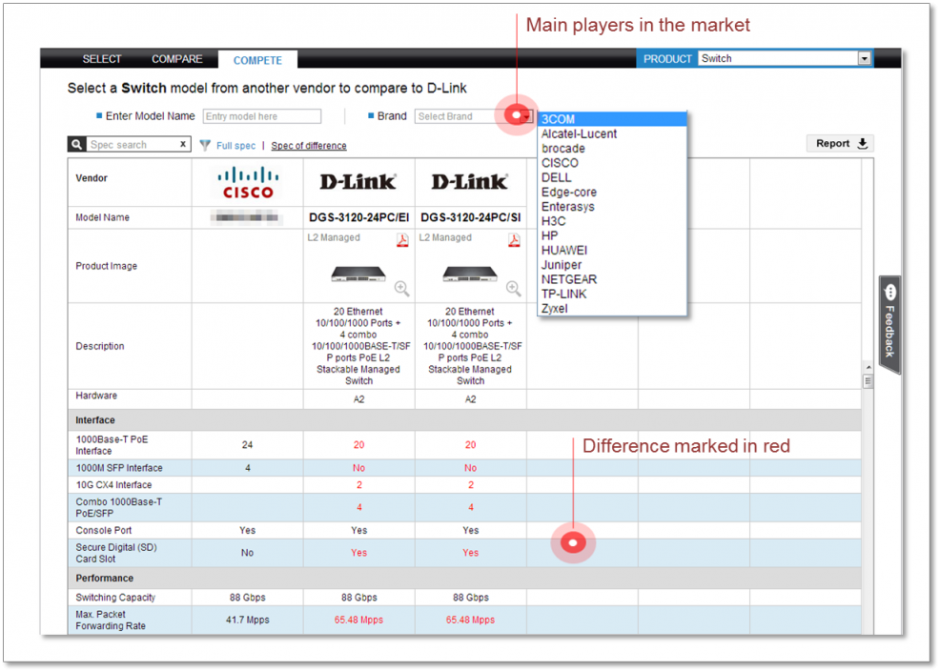Click the DGS-3120-24PC/SI model name
Screen dimensions: 940x672
tap(471, 218)
